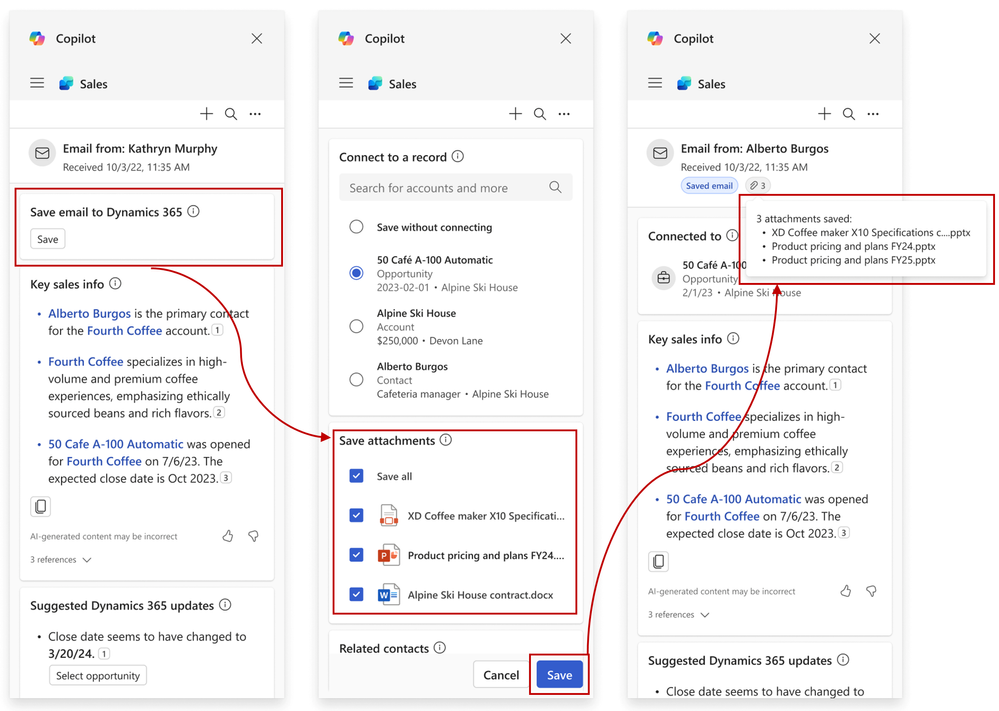Viewport: 999px width, 711px height.
Task: Toggle Product pricing and plans FY24 checkbox
Action: tap(356, 555)
